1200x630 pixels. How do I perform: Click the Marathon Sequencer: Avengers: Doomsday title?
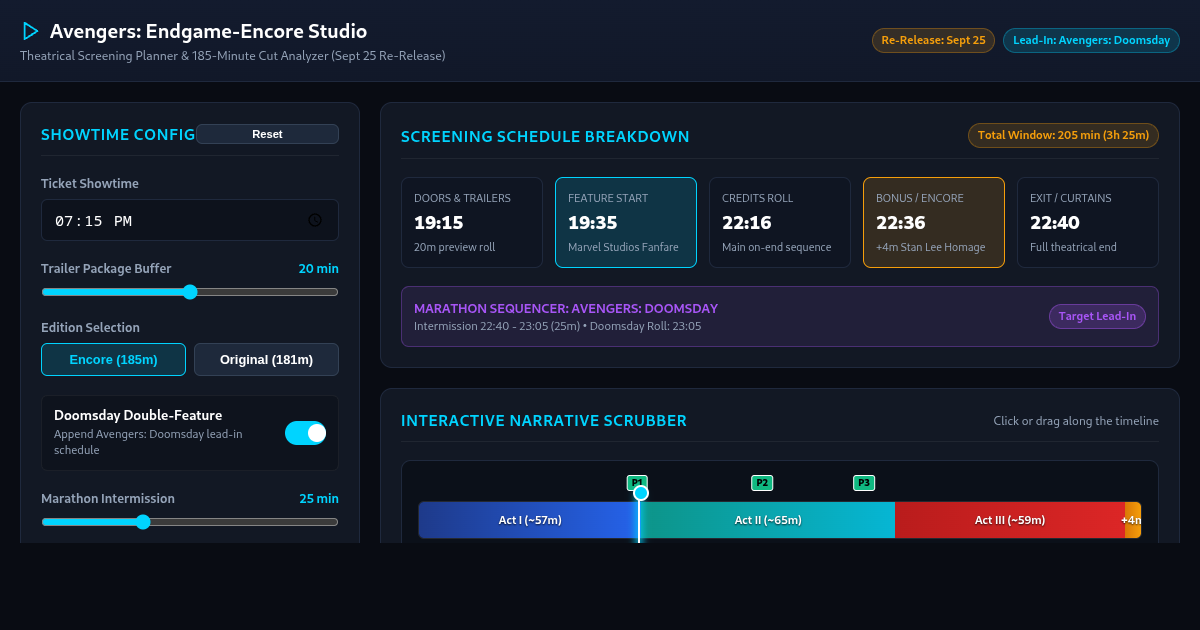click(566, 309)
